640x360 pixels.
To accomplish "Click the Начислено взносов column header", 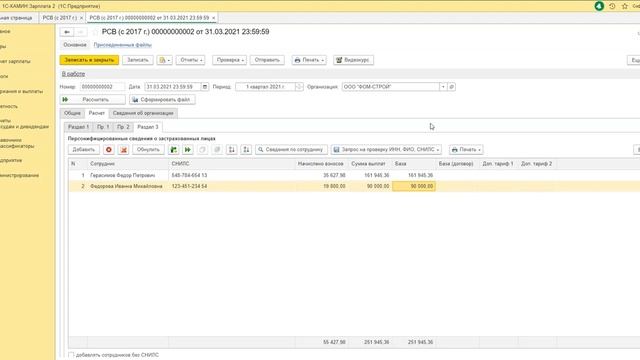I will 321,164.
